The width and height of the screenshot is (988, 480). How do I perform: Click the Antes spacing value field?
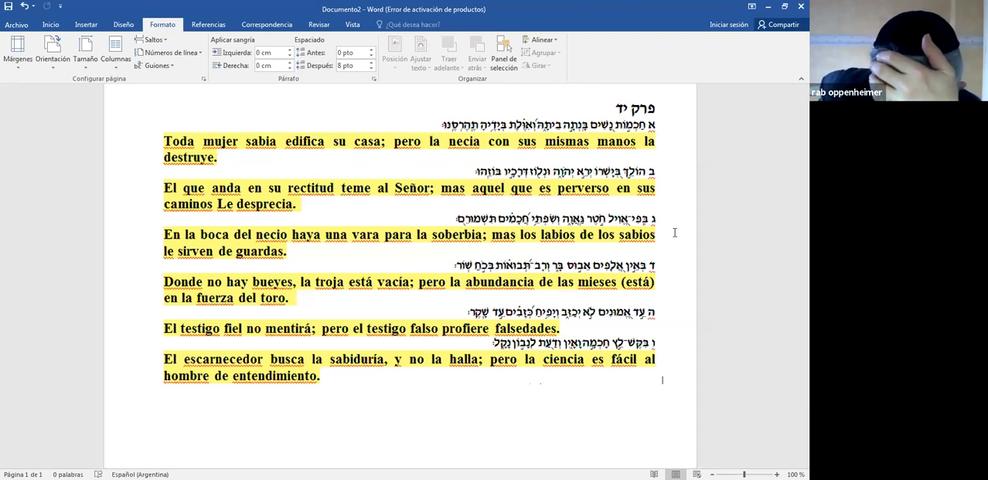coord(352,53)
